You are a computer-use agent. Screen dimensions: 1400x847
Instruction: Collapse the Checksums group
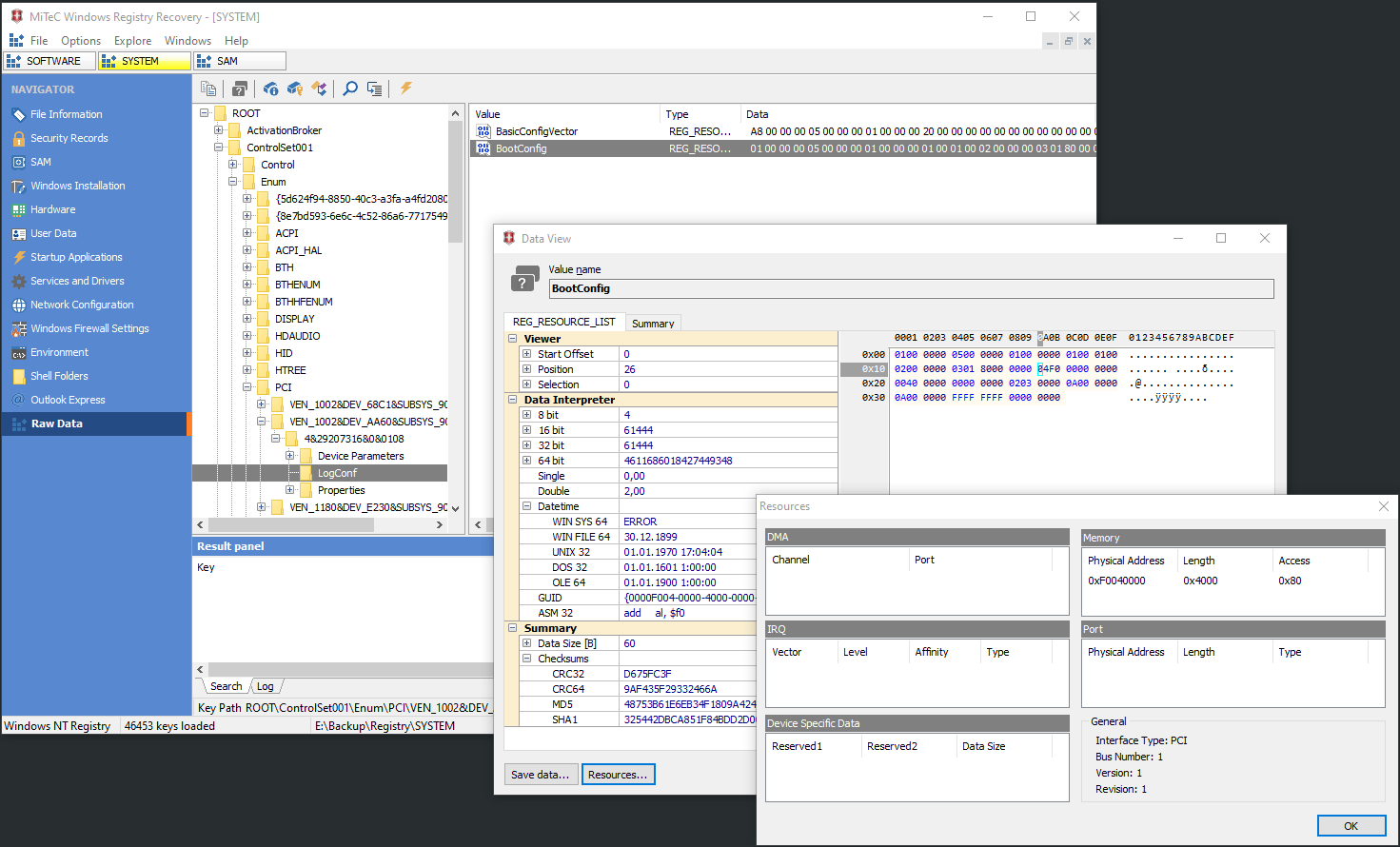click(x=526, y=659)
